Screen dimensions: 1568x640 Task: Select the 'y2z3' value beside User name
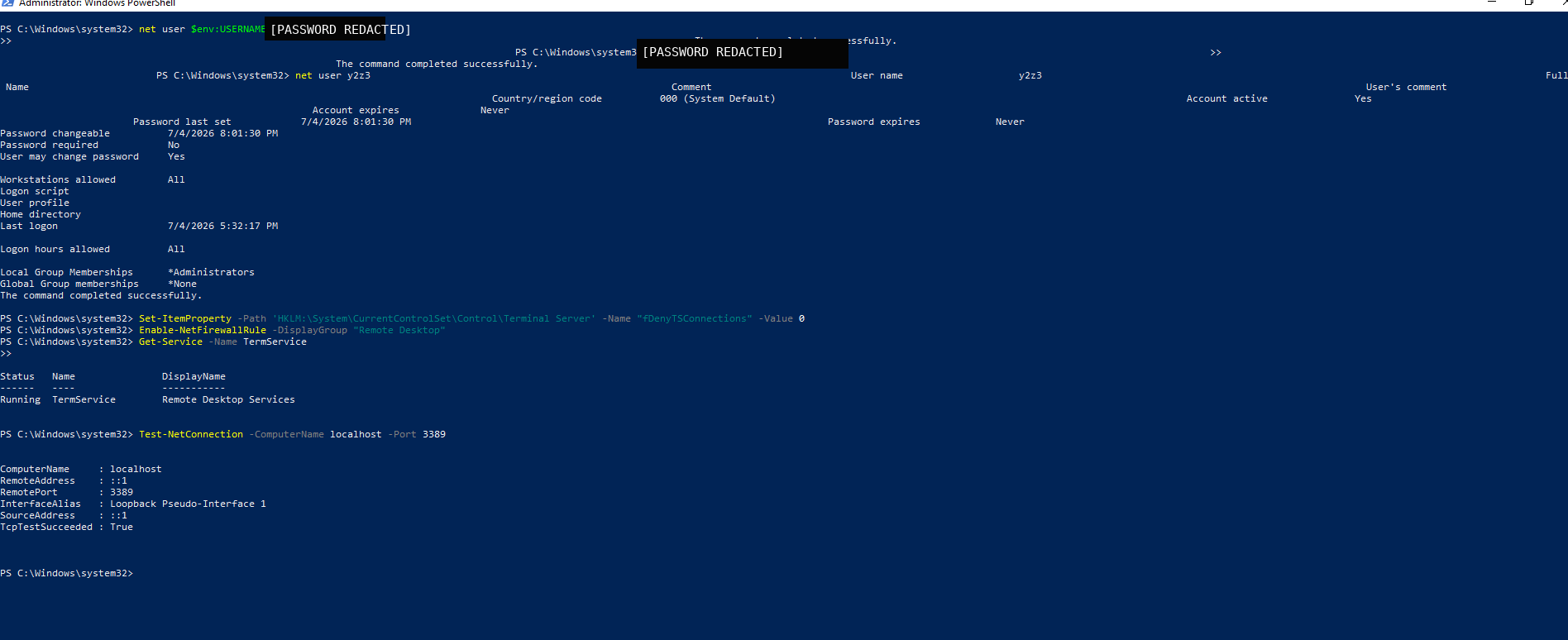click(1030, 75)
